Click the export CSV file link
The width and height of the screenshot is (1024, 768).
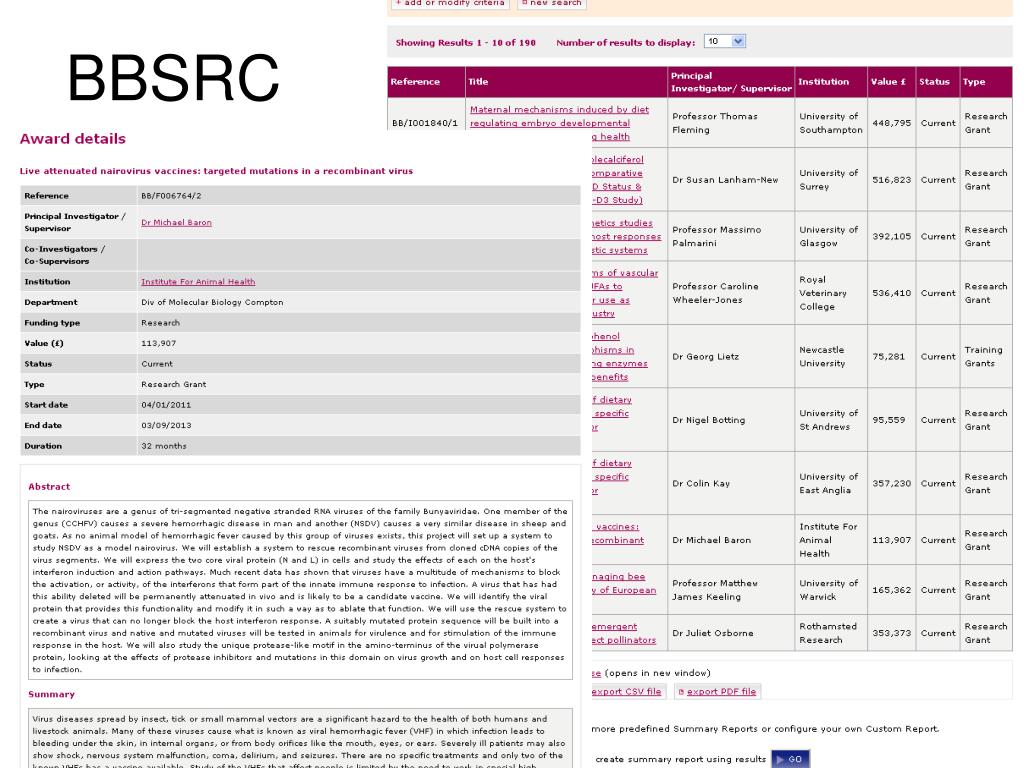point(626,692)
